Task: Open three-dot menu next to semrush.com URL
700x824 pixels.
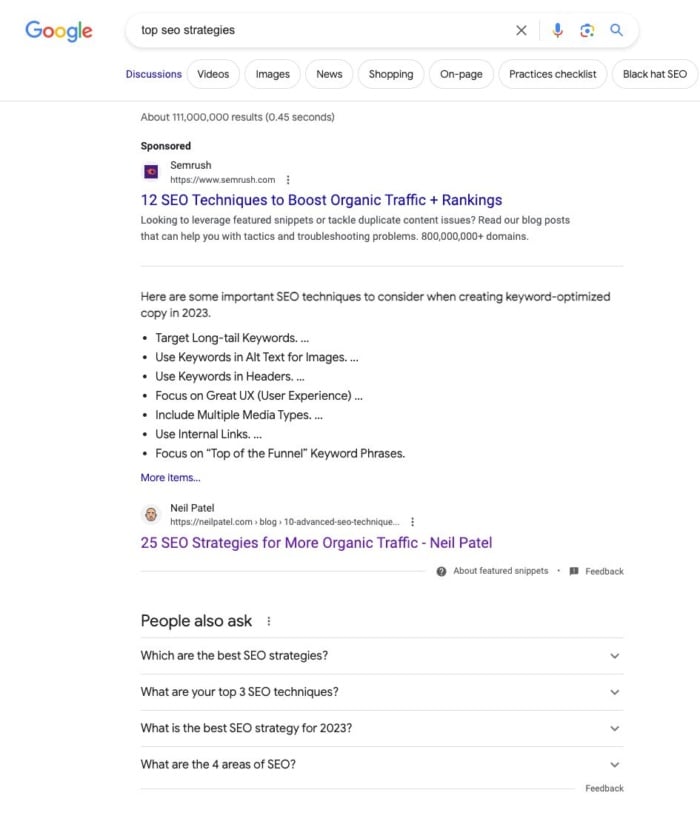Action: coord(287,180)
